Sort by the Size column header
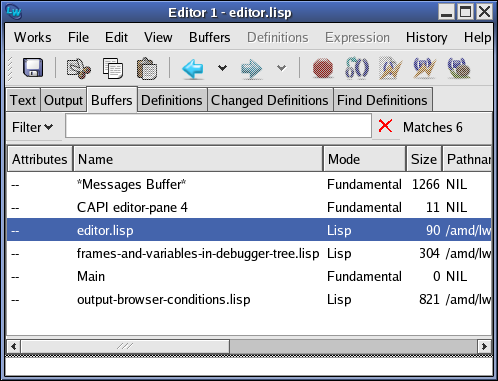 [x=424, y=159]
